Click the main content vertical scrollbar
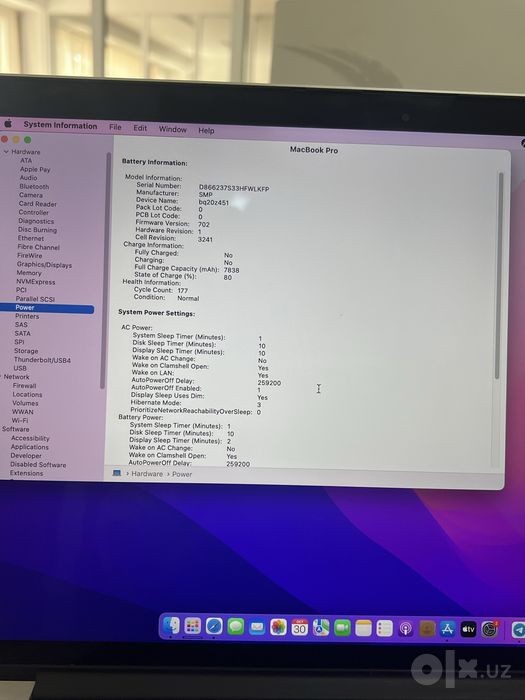Viewport: 525px width, 700px height. click(499, 276)
